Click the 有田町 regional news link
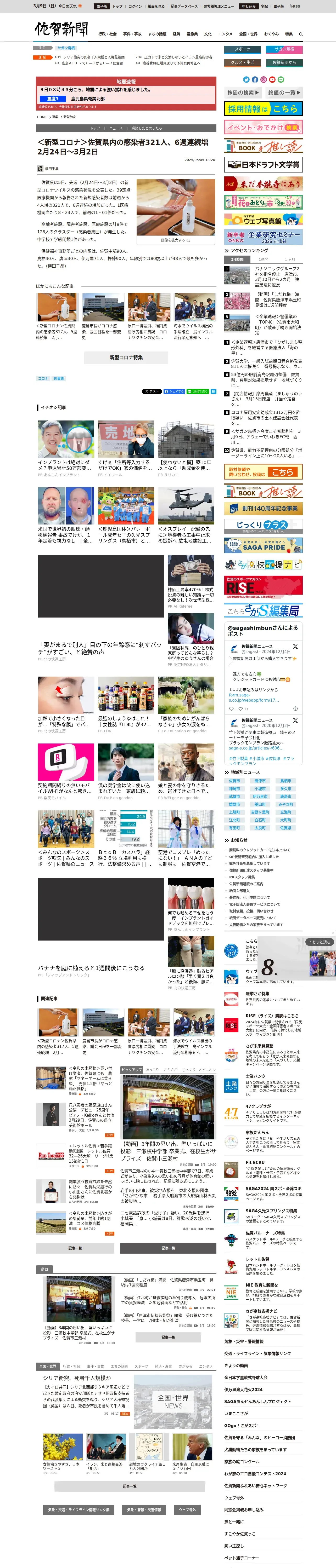Viewport: 336px width, 1568px height. click(x=235, y=828)
